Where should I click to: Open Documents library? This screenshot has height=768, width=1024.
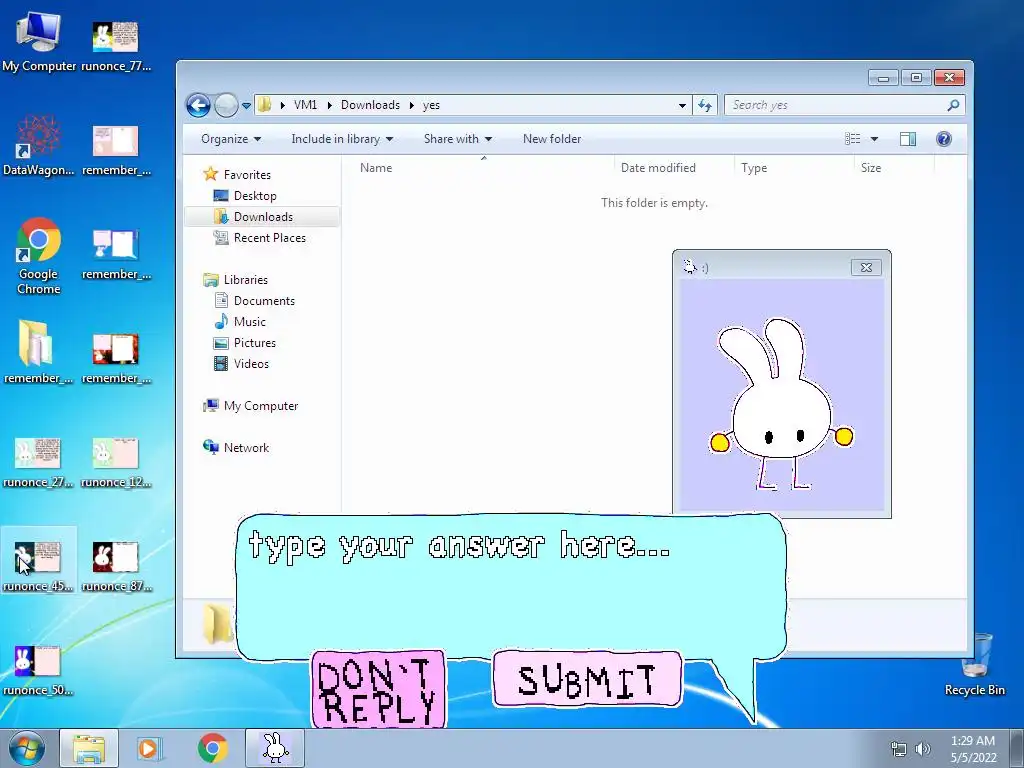point(255,301)
